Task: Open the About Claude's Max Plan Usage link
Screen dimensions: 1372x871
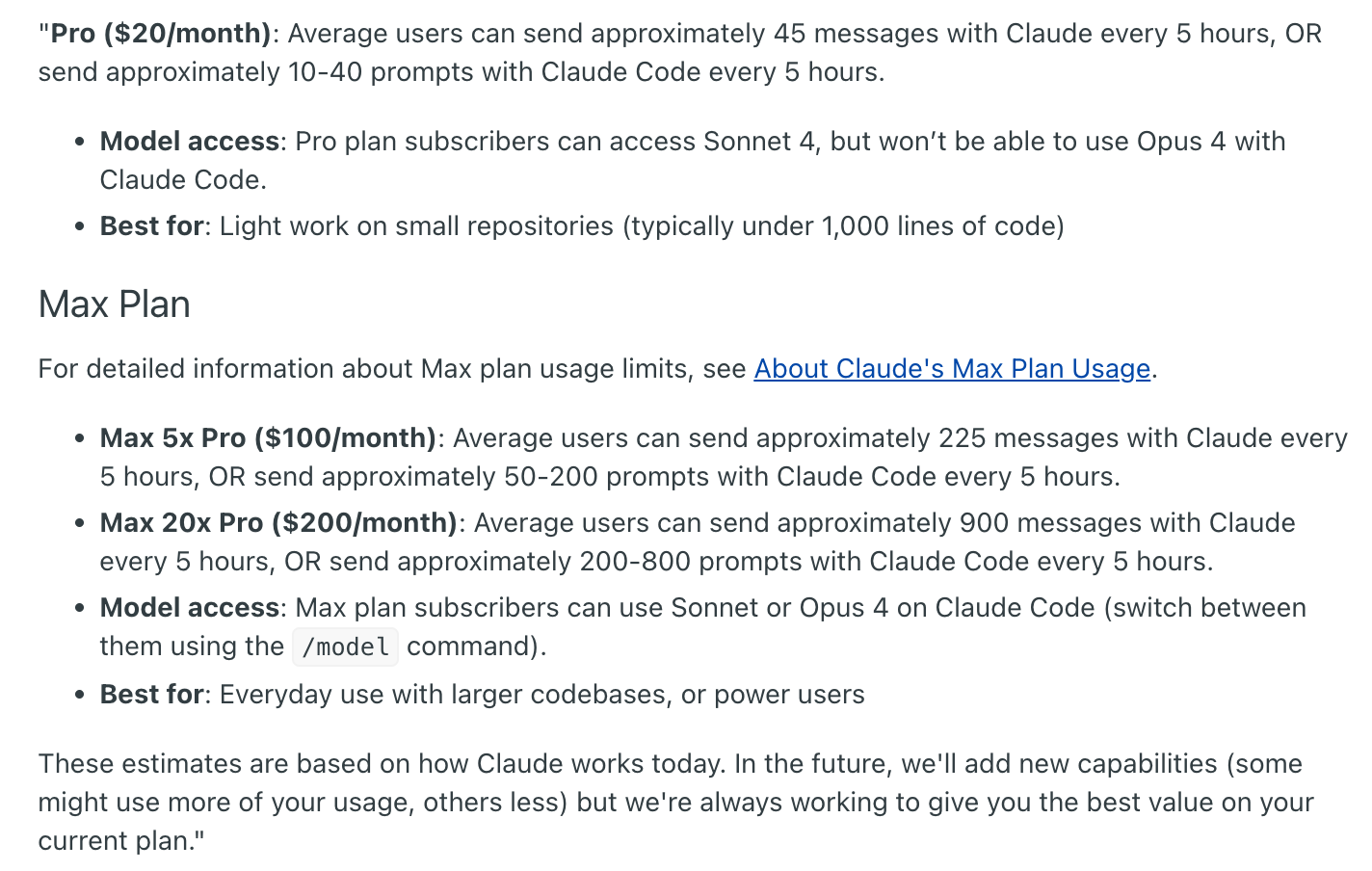Action: click(952, 369)
